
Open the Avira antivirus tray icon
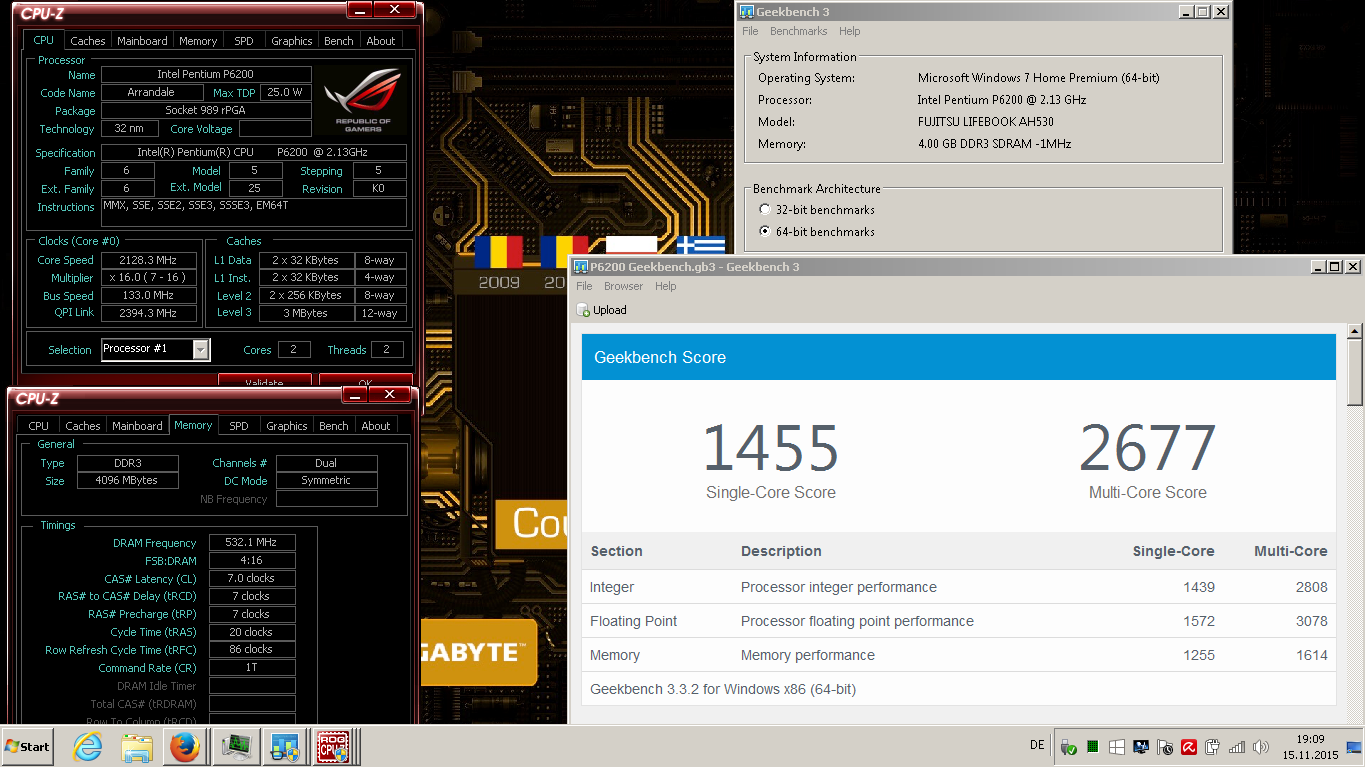1189,747
